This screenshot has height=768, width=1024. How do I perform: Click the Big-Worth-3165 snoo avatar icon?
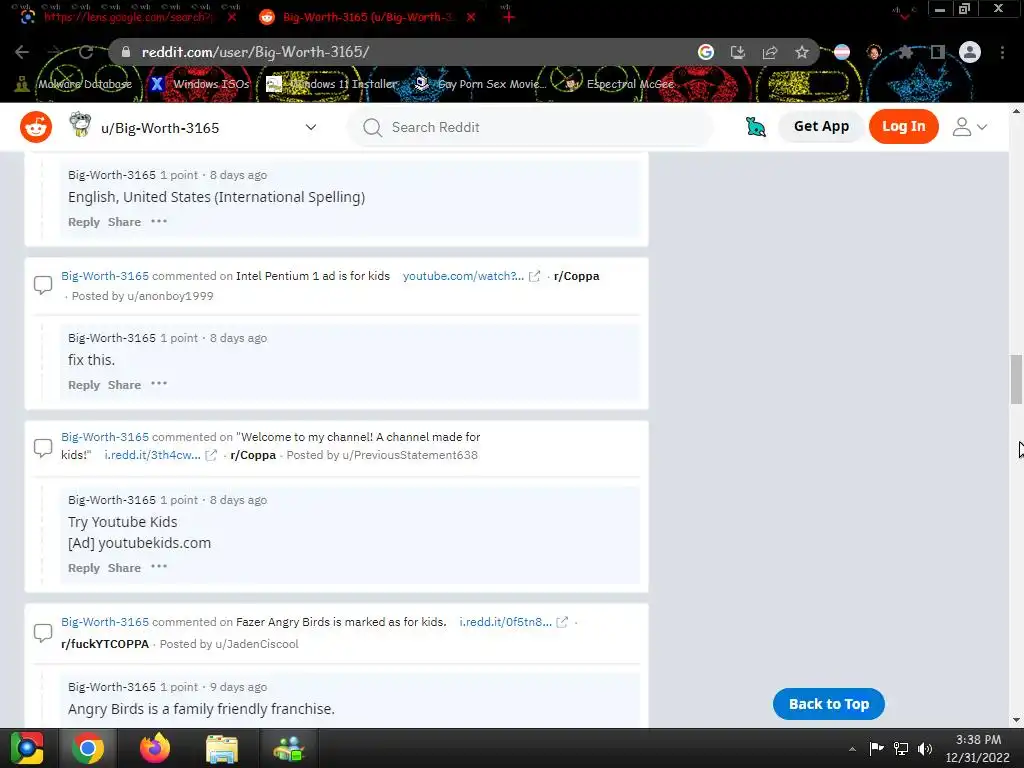[x=80, y=124]
